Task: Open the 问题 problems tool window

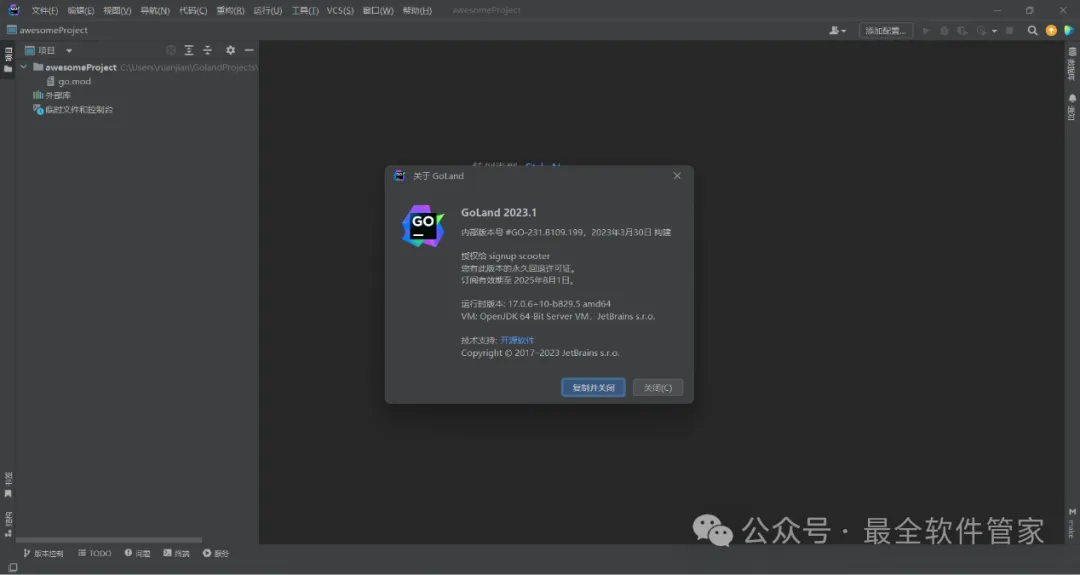Action: (137, 553)
